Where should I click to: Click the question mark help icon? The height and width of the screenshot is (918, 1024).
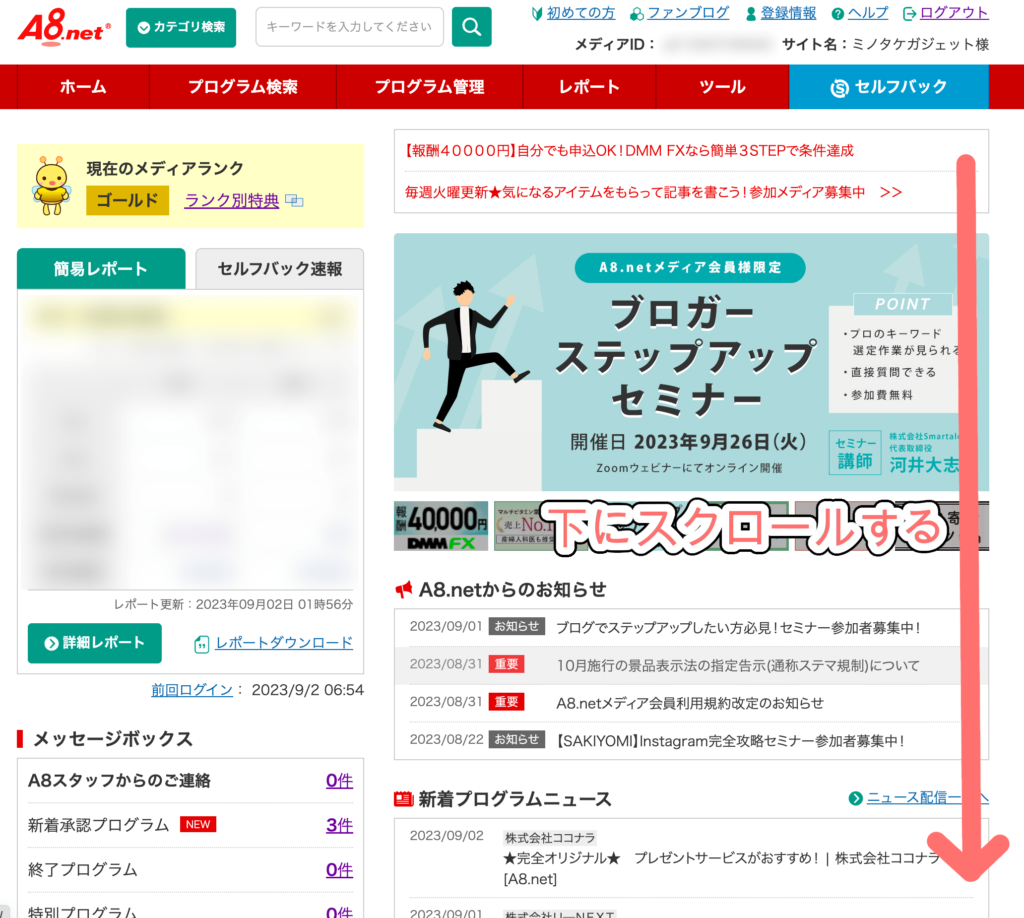[837, 13]
